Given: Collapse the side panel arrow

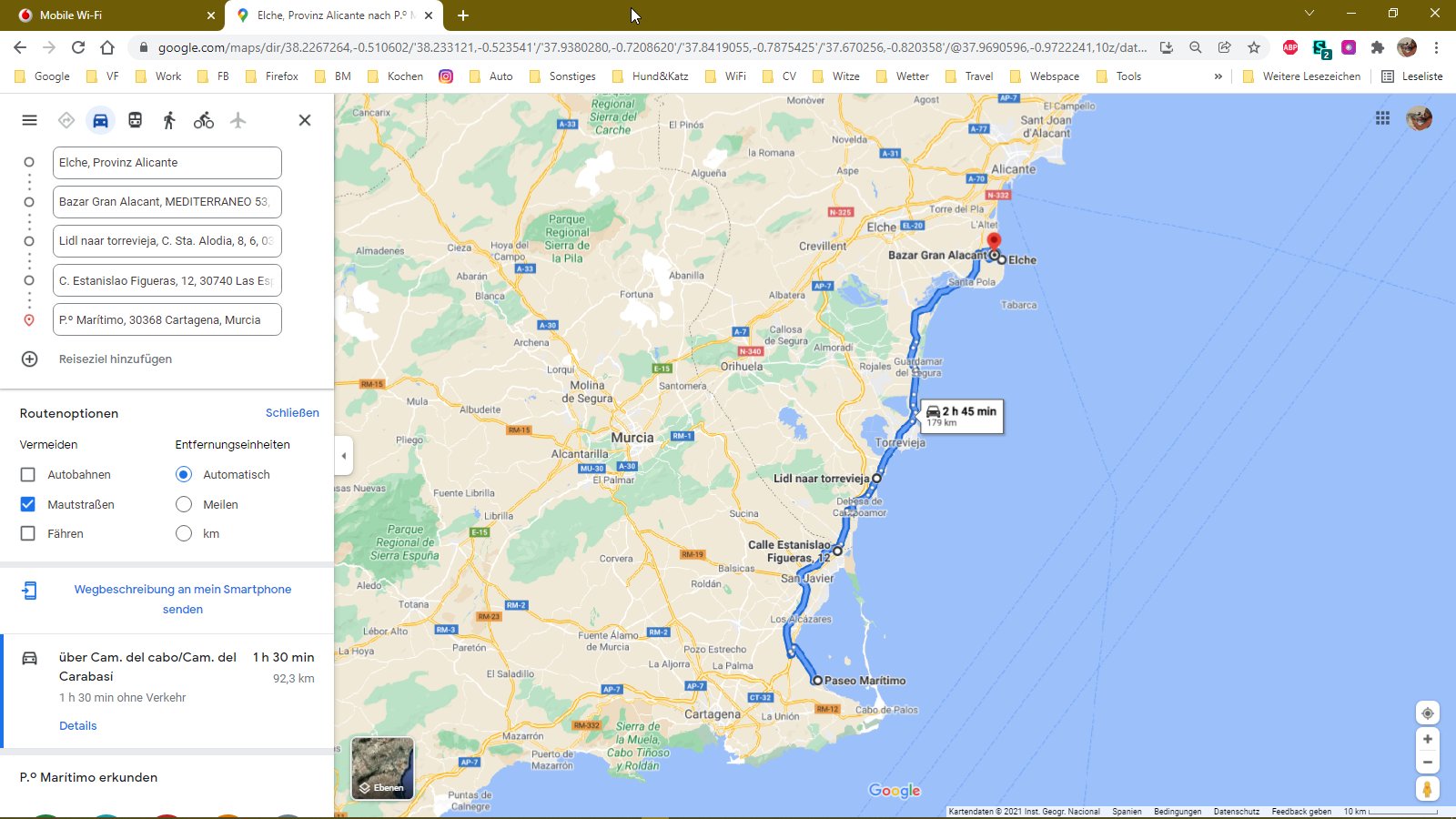Looking at the screenshot, I should [x=343, y=456].
